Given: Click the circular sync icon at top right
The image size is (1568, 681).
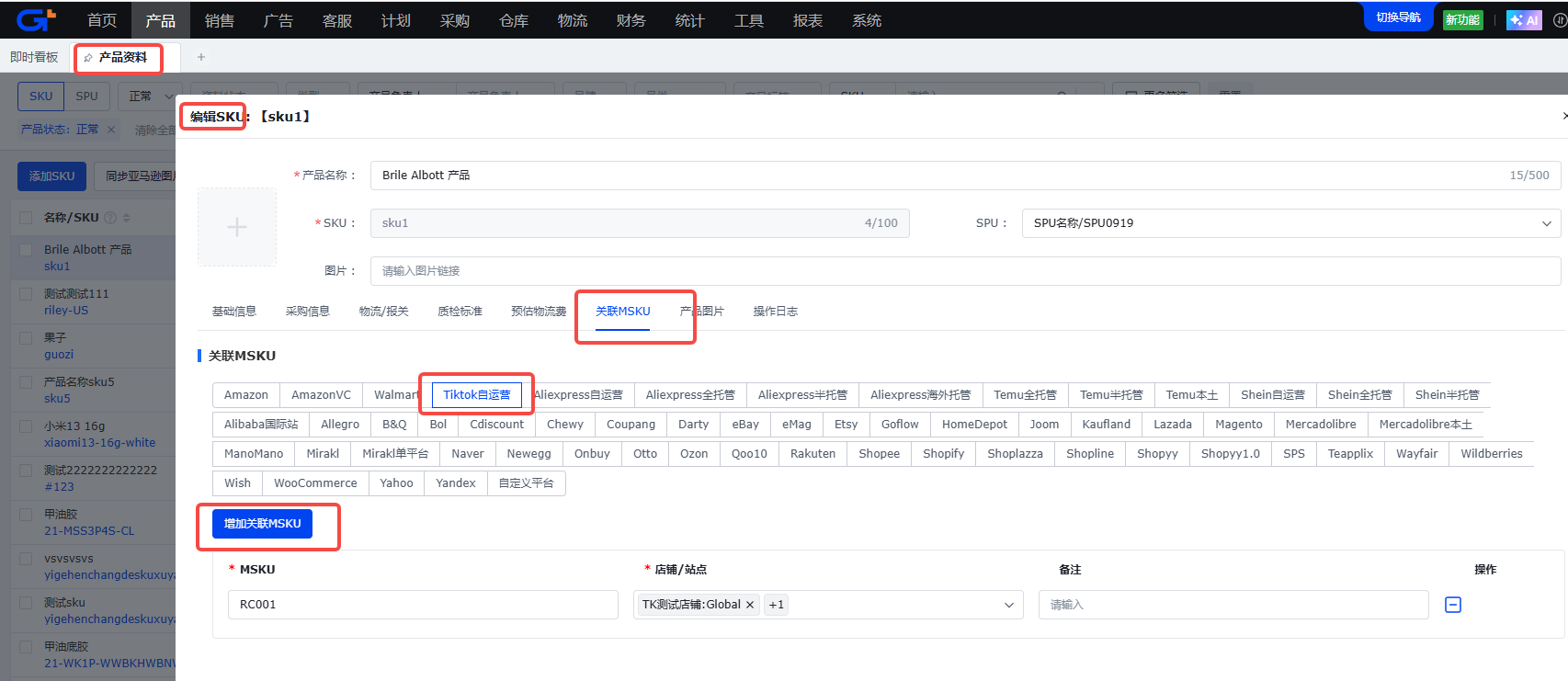Looking at the screenshot, I should [x=1560, y=20].
